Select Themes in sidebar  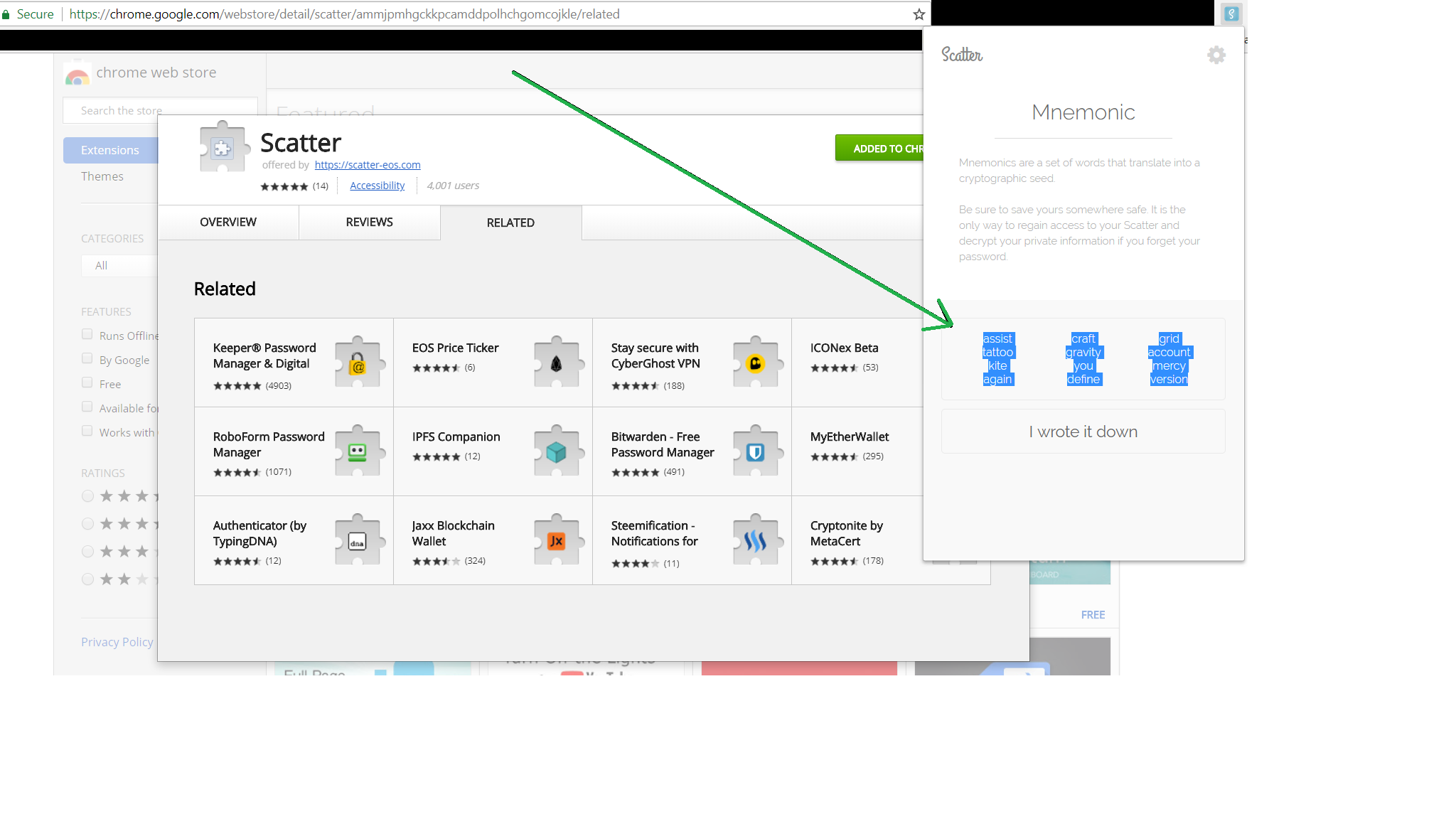pos(102,176)
